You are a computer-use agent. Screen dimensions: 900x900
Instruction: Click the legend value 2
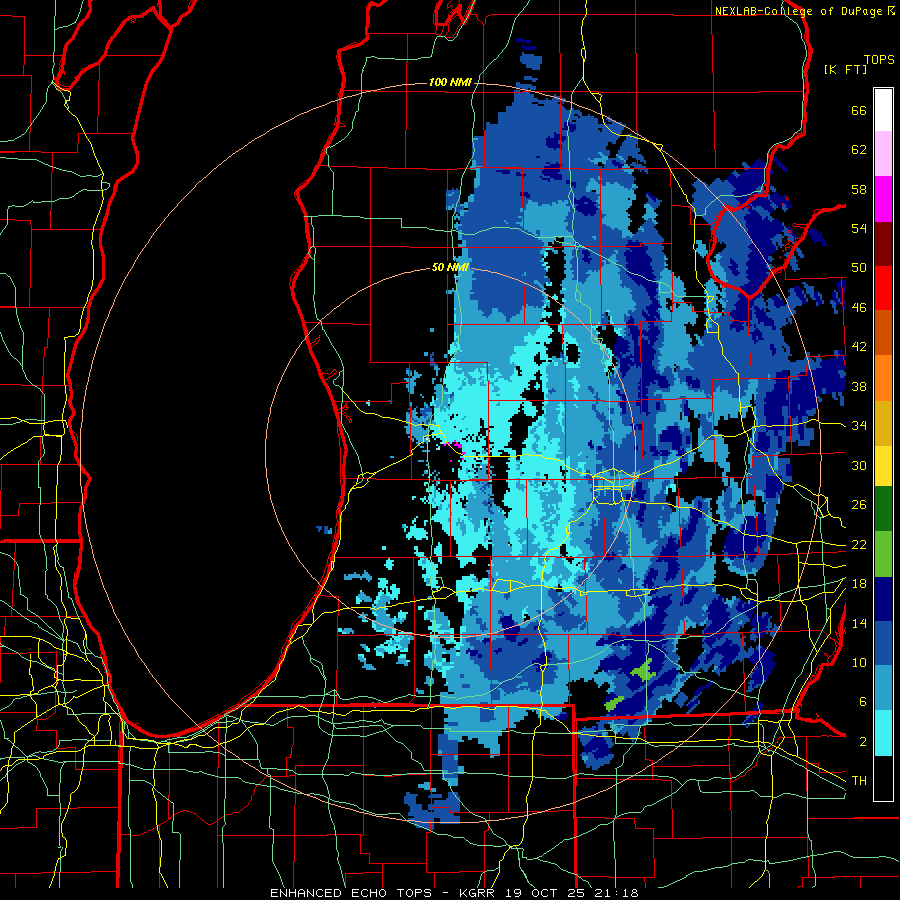(x=863, y=742)
